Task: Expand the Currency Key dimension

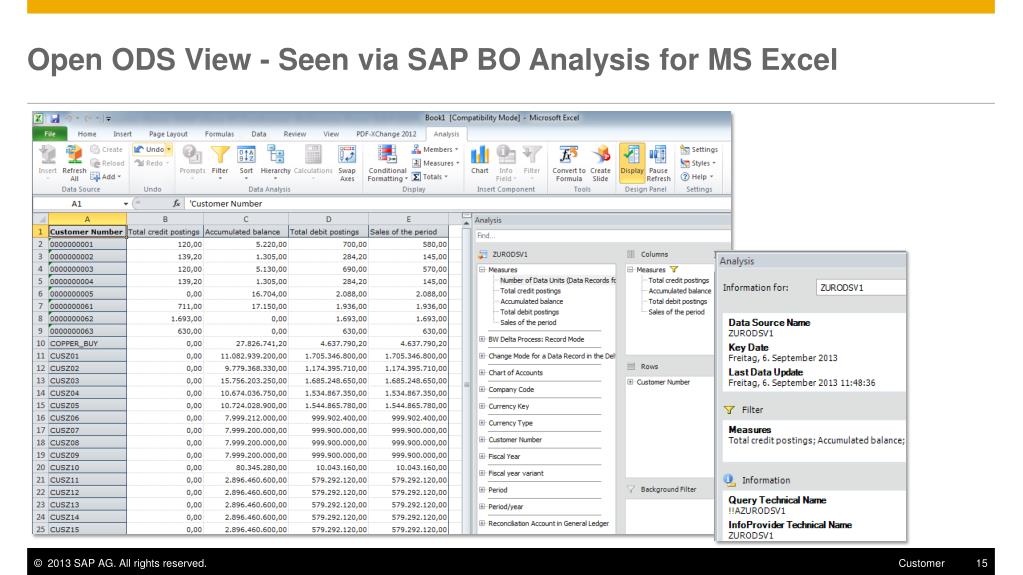Action: pos(482,406)
